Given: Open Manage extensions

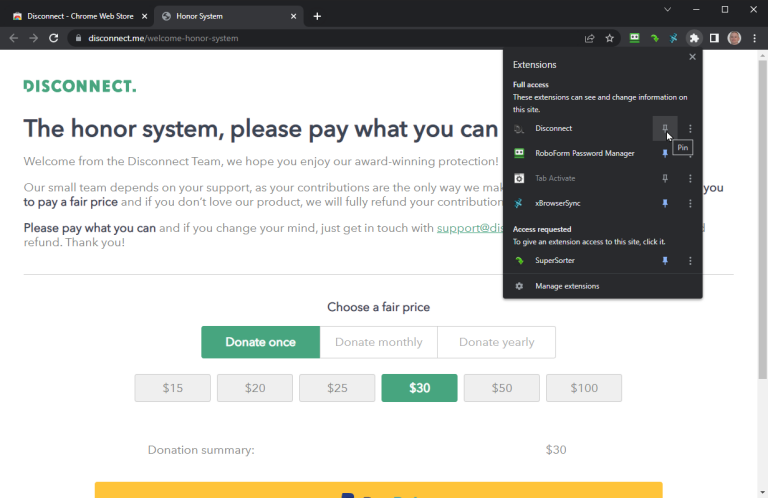Looking at the screenshot, I should pyautogui.click(x=567, y=286).
